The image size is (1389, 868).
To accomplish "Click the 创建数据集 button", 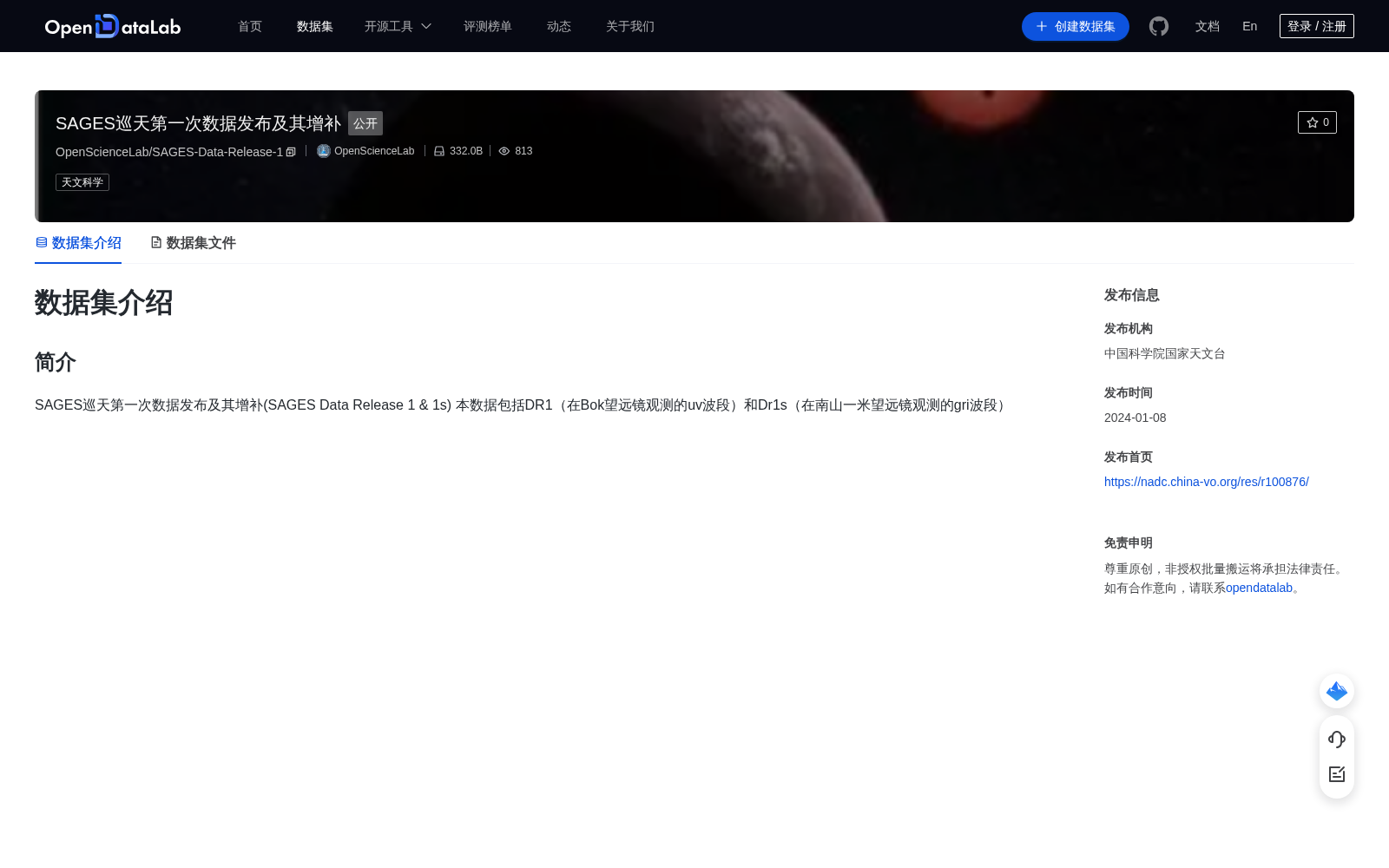I will coord(1076,26).
